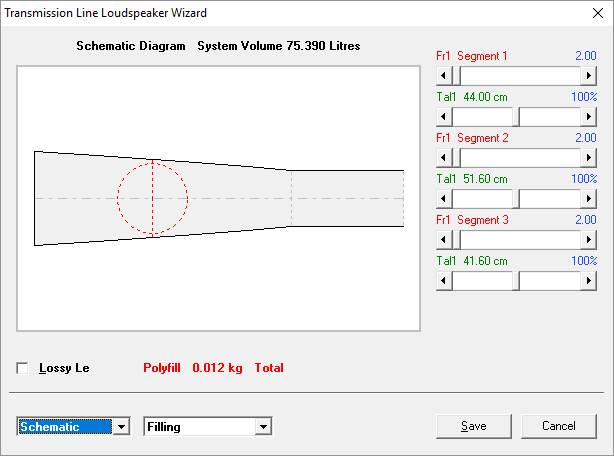
Task: Click the Fr1 Segment 3 slider thumb
Action: tap(457, 240)
